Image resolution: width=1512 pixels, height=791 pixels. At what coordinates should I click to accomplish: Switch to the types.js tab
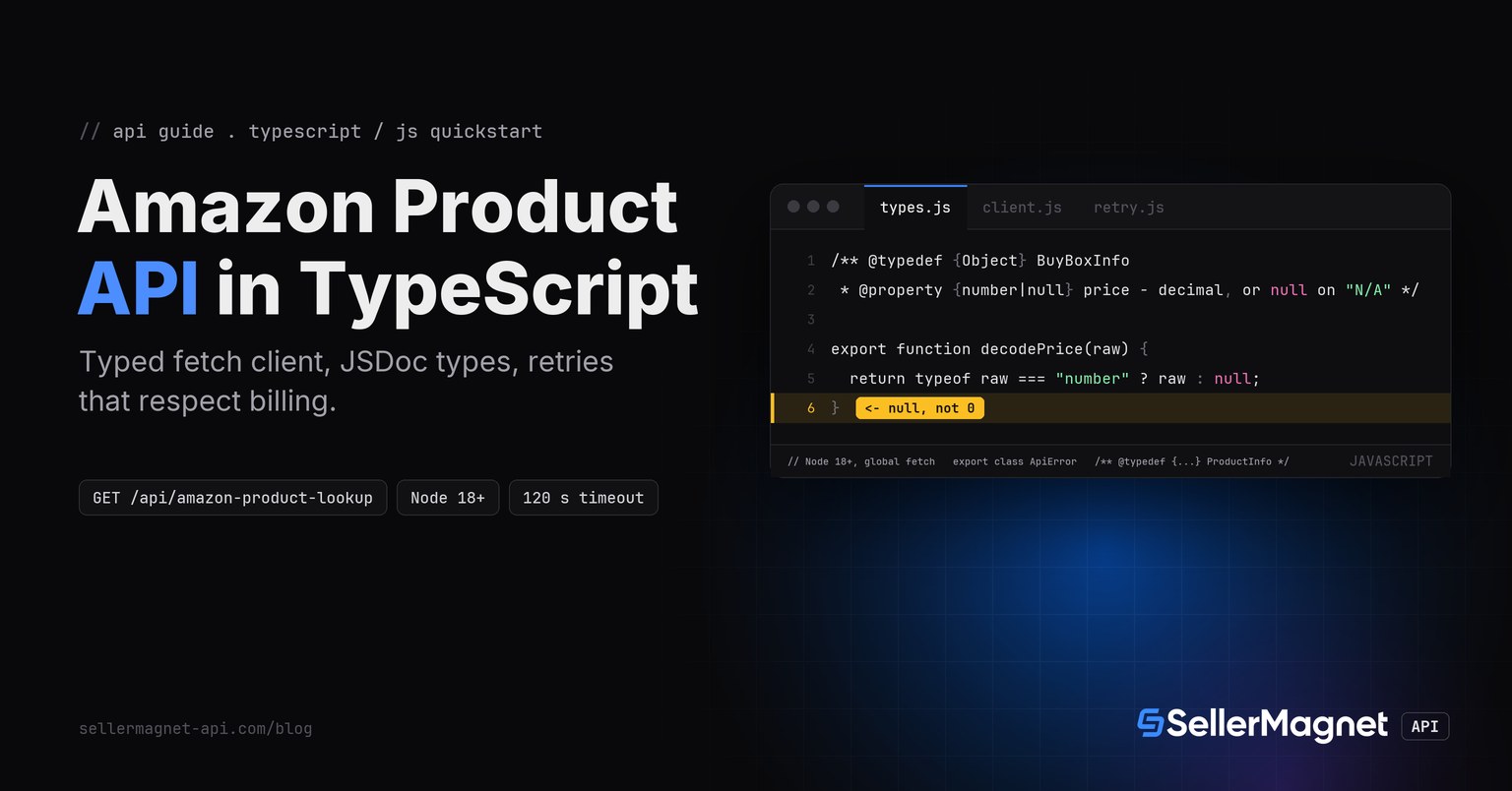click(915, 208)
